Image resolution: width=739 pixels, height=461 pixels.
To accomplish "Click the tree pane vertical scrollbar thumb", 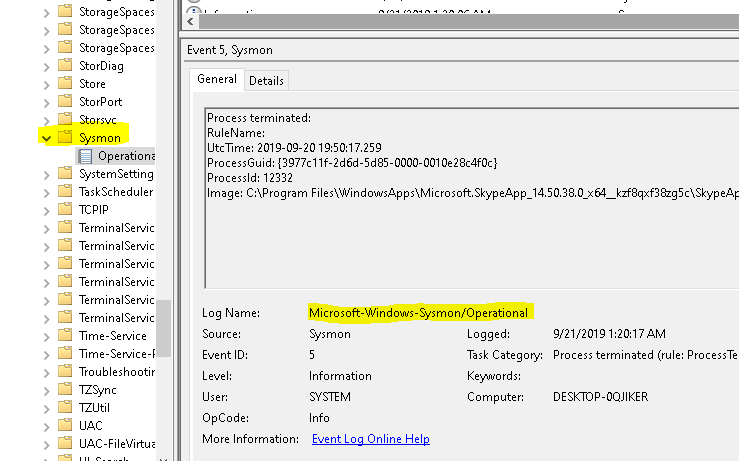I will click(164, 329).
